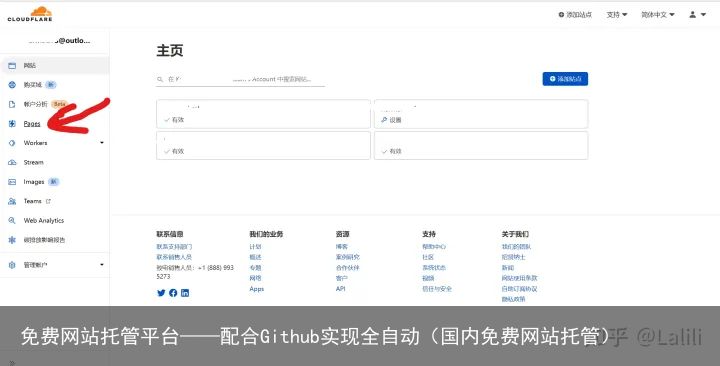Image resolution: width=720 pixels, height=366 pixels.
Task: Open the Cloudflare logo home link
Action: (x=30, y=14)
